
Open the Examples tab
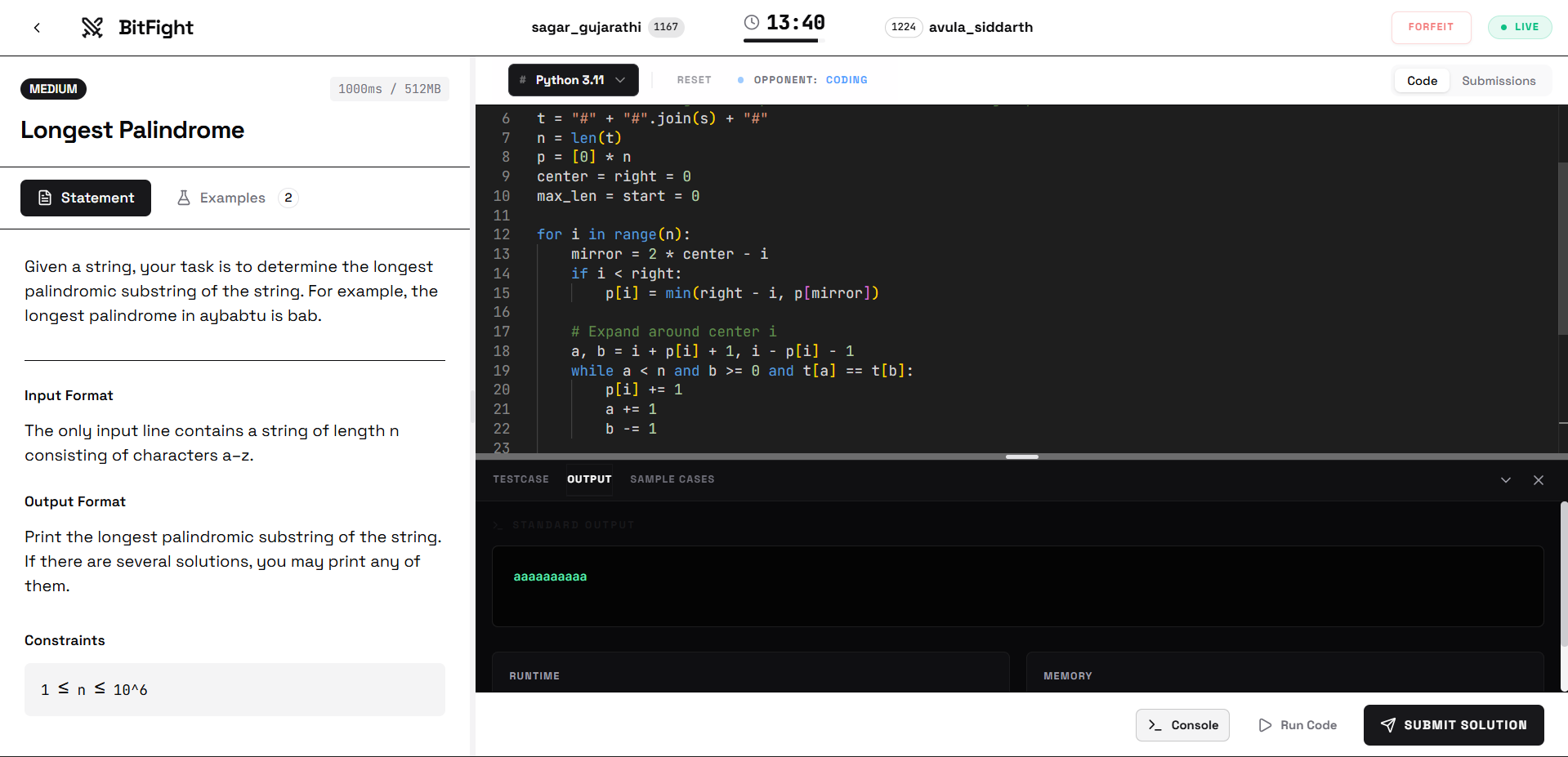coord(237,198)
